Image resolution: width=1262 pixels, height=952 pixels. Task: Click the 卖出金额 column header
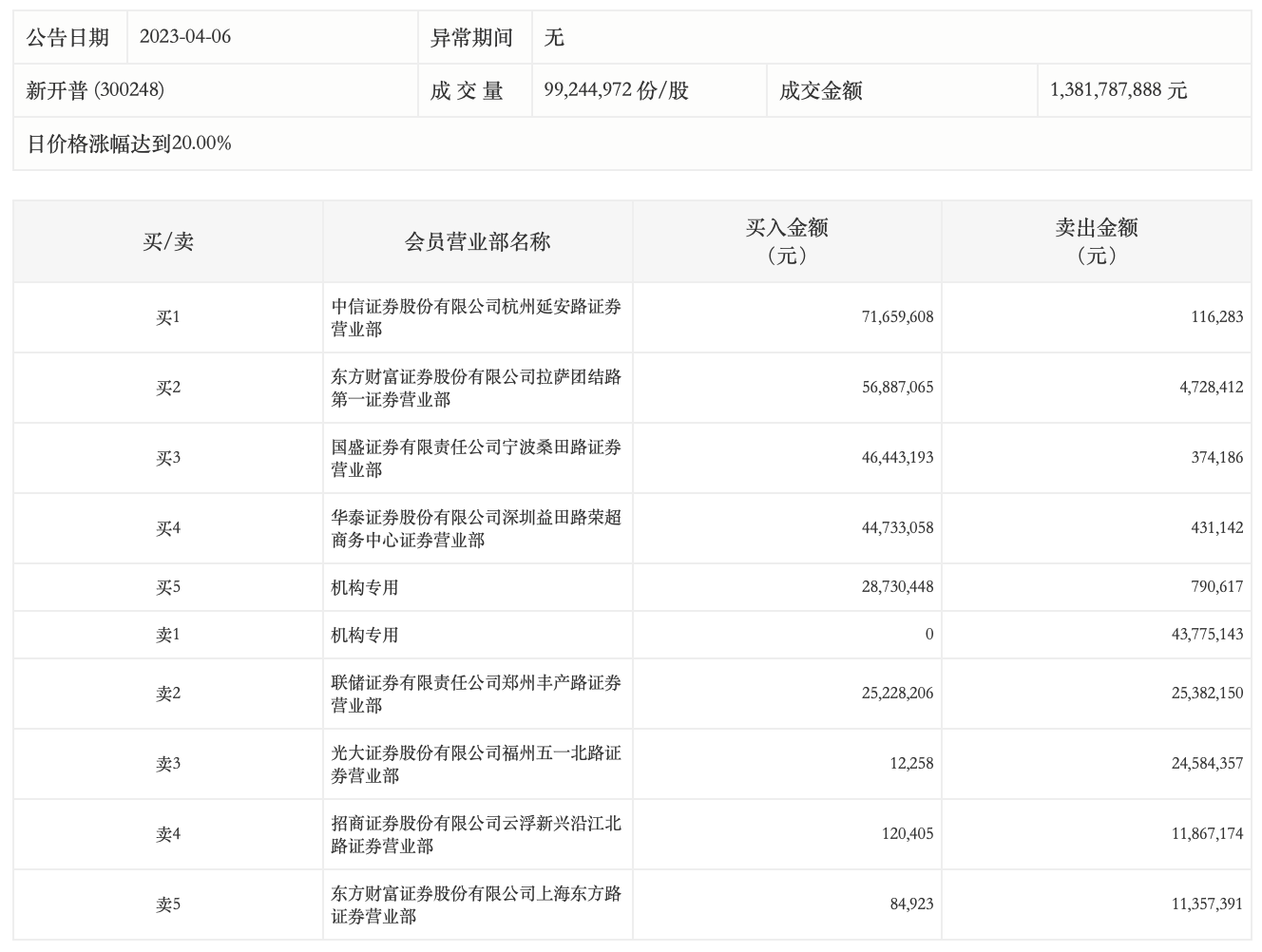click(x=1097, y=241)
